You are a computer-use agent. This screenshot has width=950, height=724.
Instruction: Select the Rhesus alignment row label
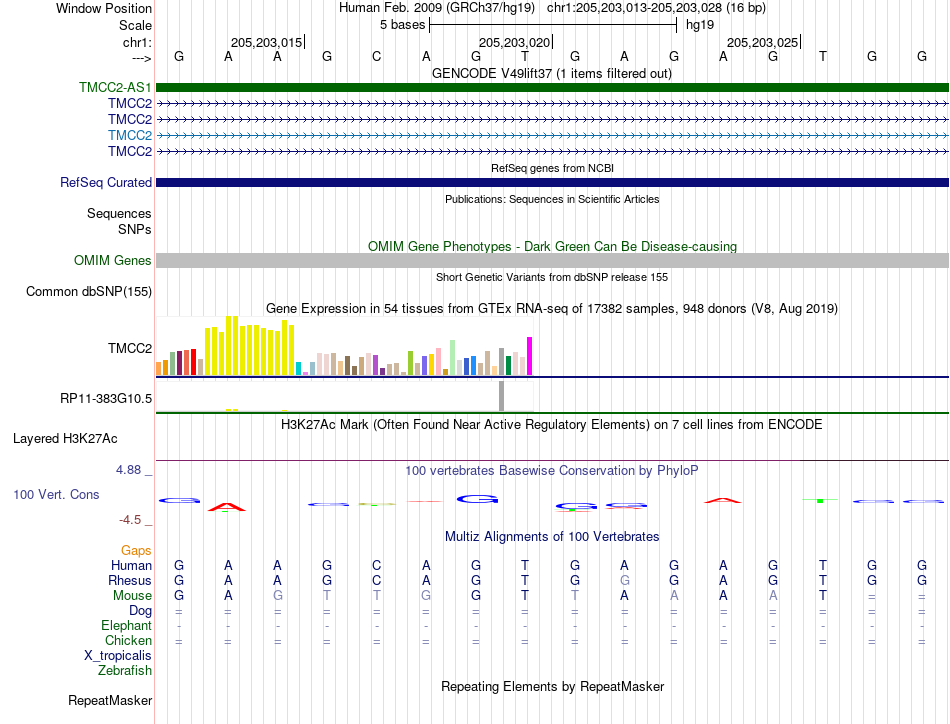click(x=130, y=580)
